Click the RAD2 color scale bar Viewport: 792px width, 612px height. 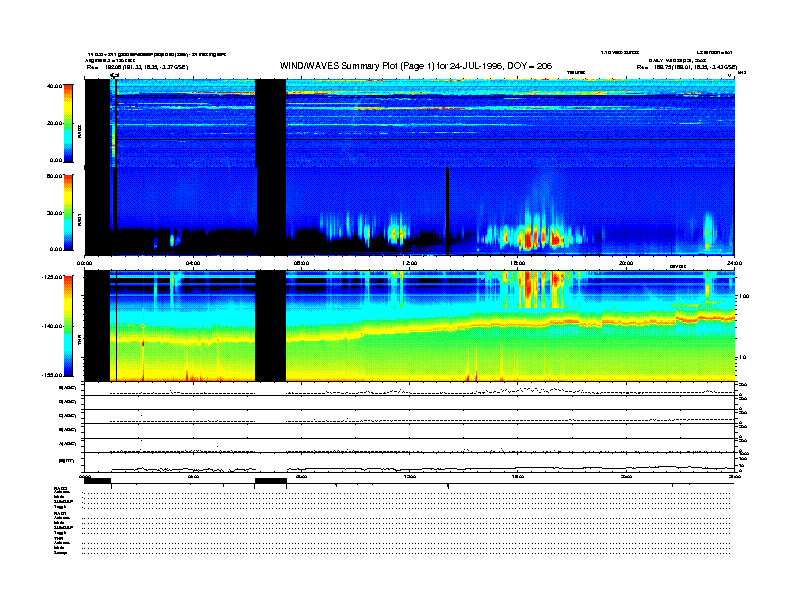(x=68, y=123)
